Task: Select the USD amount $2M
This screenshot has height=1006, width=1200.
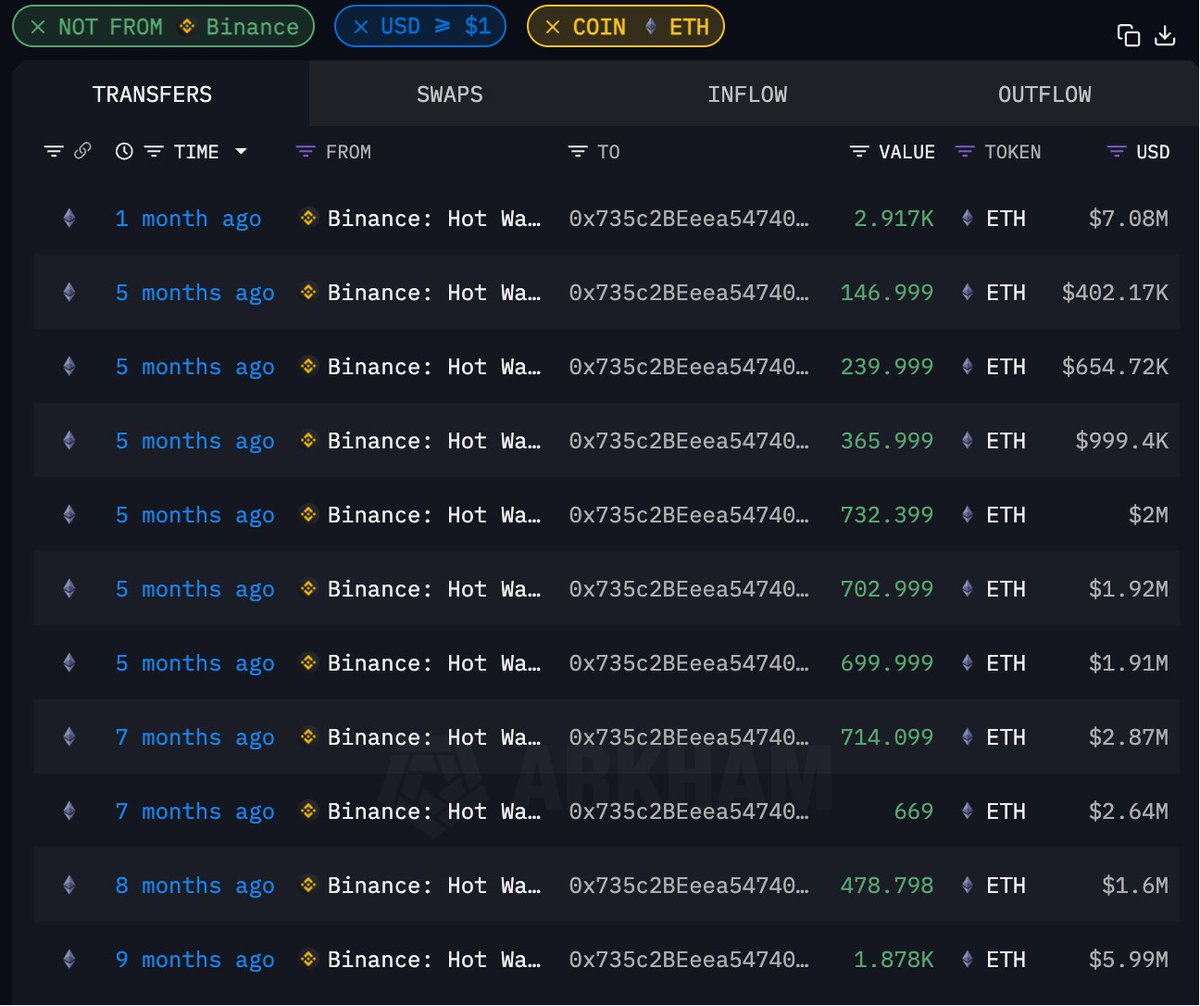Action: coord(1148,514)
